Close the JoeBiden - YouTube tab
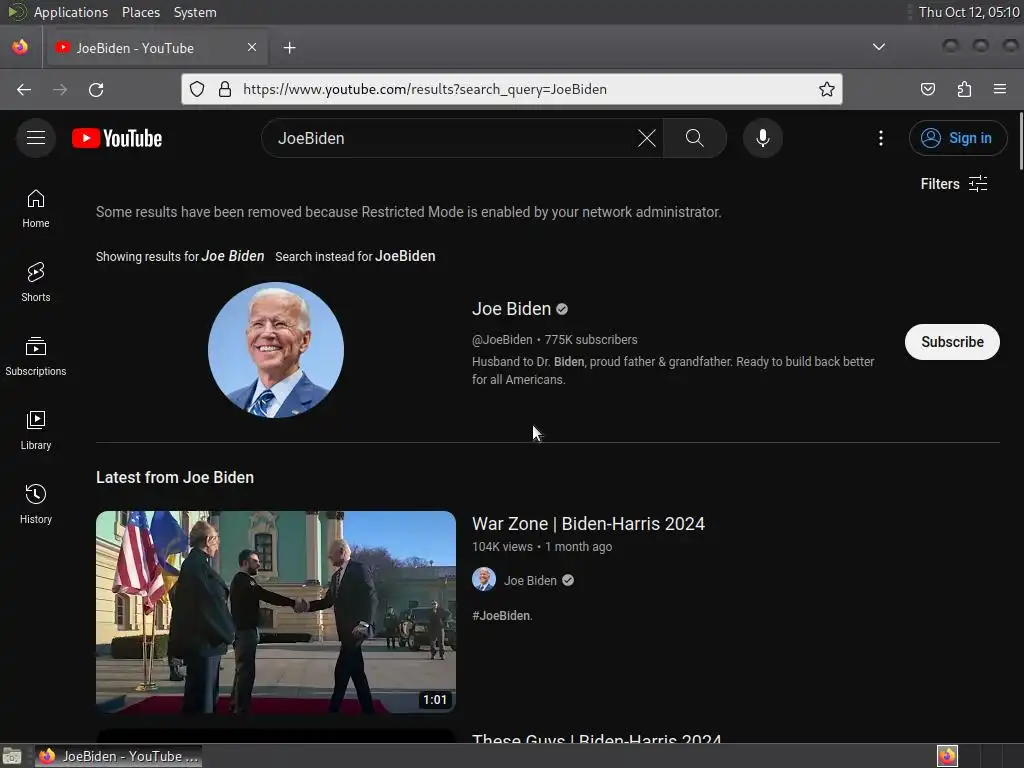1024x768 pixels. click(252, 47)
